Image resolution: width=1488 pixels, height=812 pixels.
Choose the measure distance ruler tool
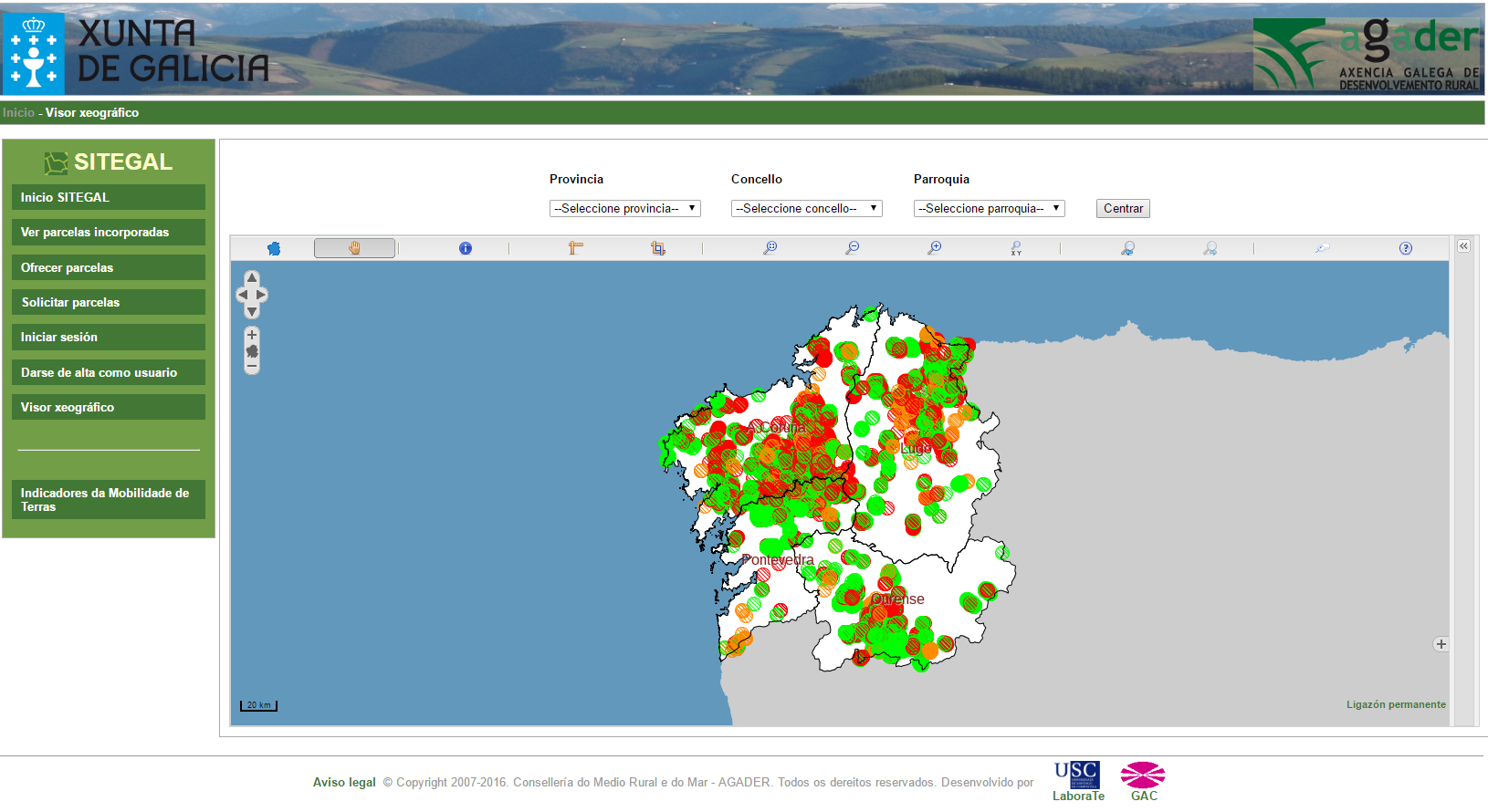(576, 248)
